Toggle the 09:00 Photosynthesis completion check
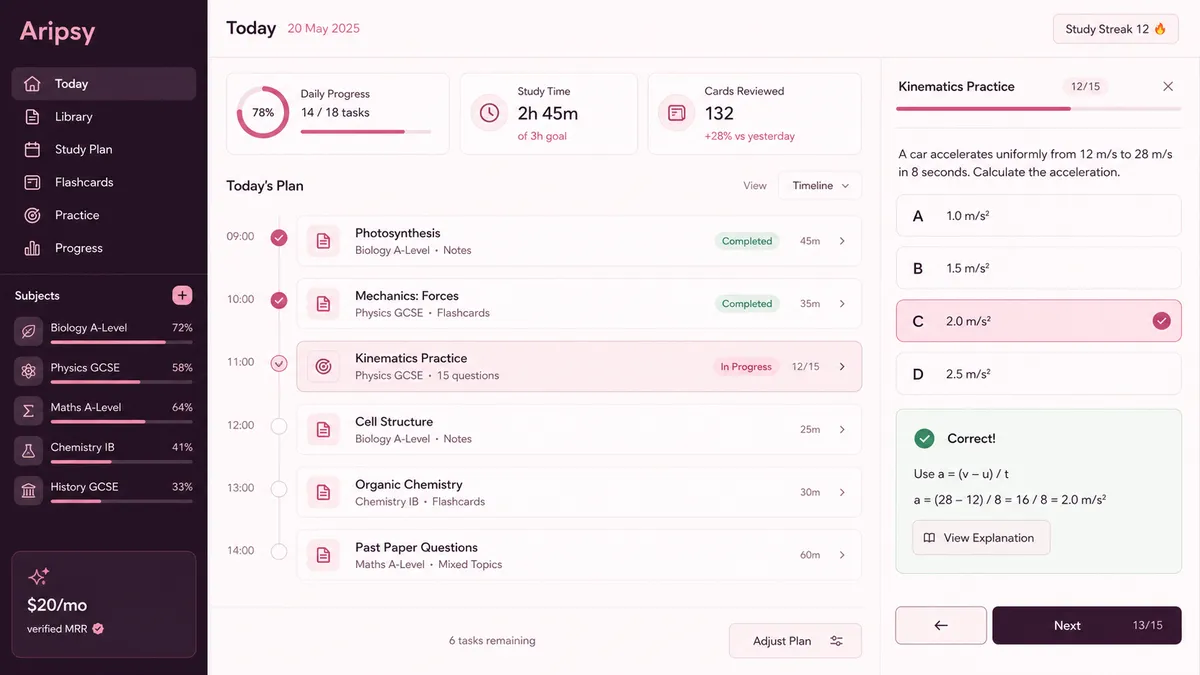Viewport: 1200px width, 675px height. (279, 238)
